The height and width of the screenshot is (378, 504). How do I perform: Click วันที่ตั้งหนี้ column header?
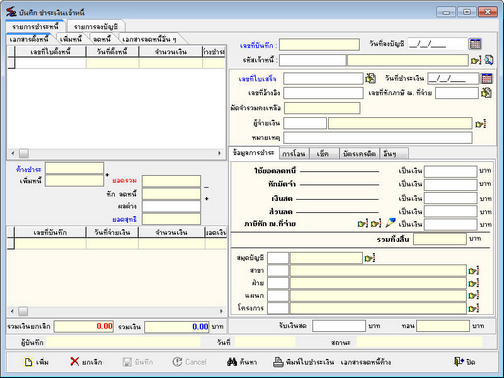pos(112,52)
